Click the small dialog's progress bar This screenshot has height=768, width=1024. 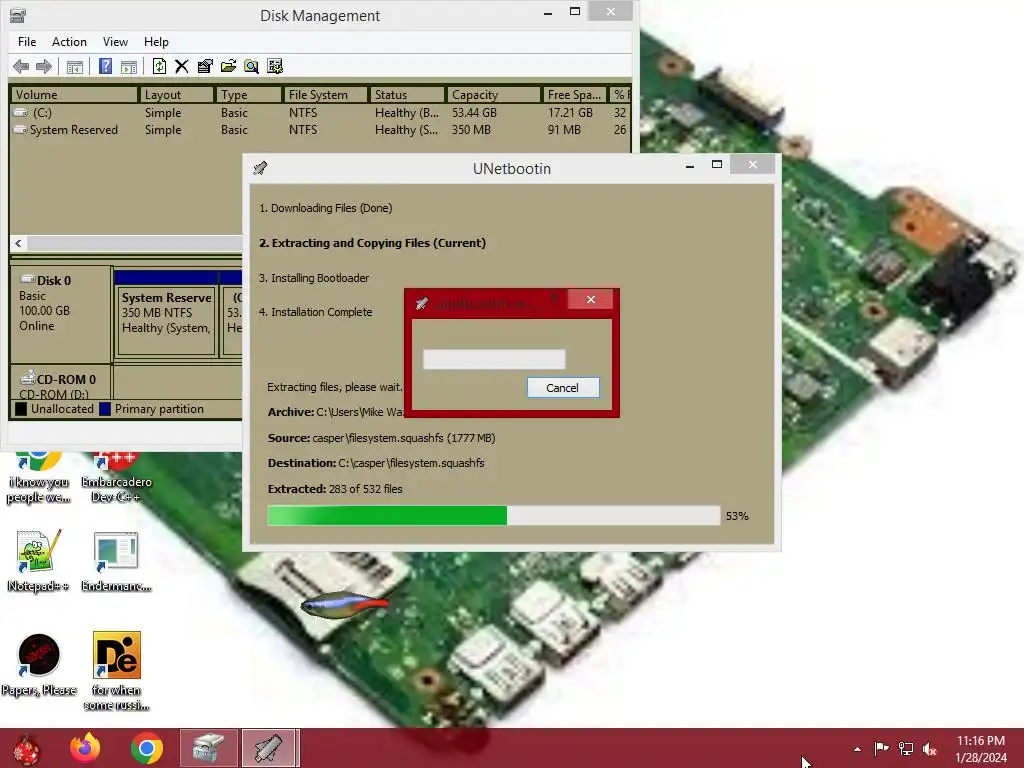494,359
